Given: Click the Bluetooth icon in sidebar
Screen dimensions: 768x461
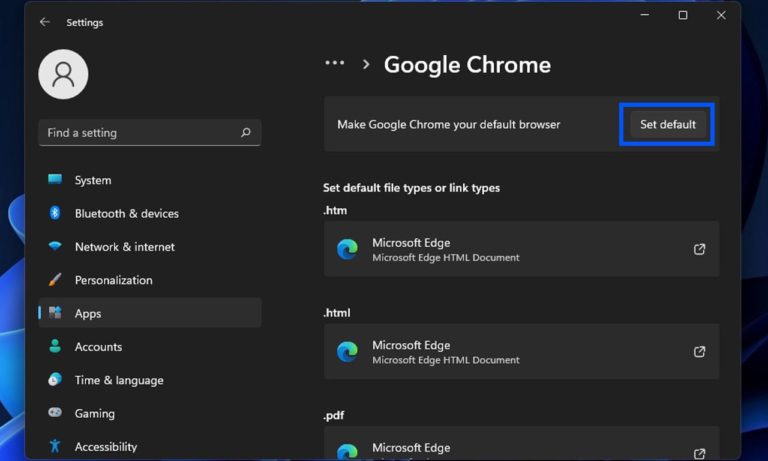Looking at the screenshot, I should 55,213.
